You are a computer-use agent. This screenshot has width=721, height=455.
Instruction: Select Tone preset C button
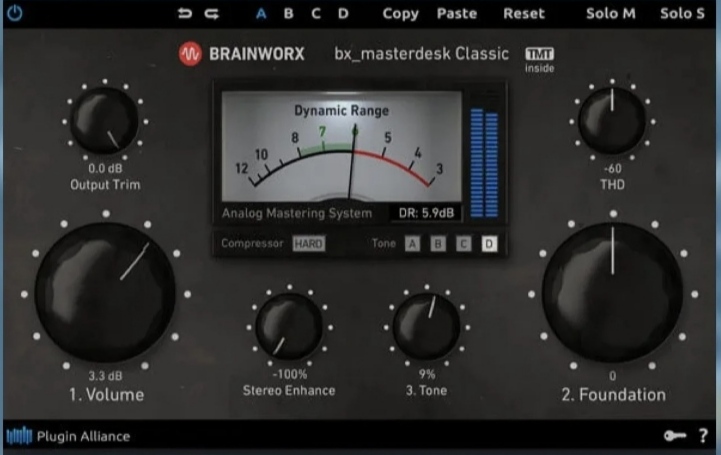(x=464, y=244)
